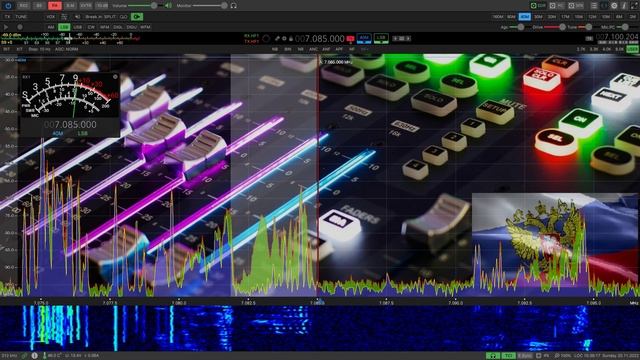Toggle the ANC button
Image resolution: width=640 pixels, height=360 pixels.
[x=313, y=49]
